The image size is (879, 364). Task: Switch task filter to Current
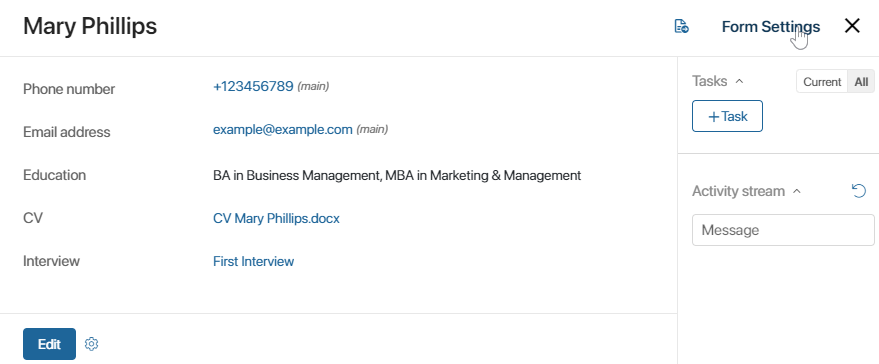coord(822,82)
